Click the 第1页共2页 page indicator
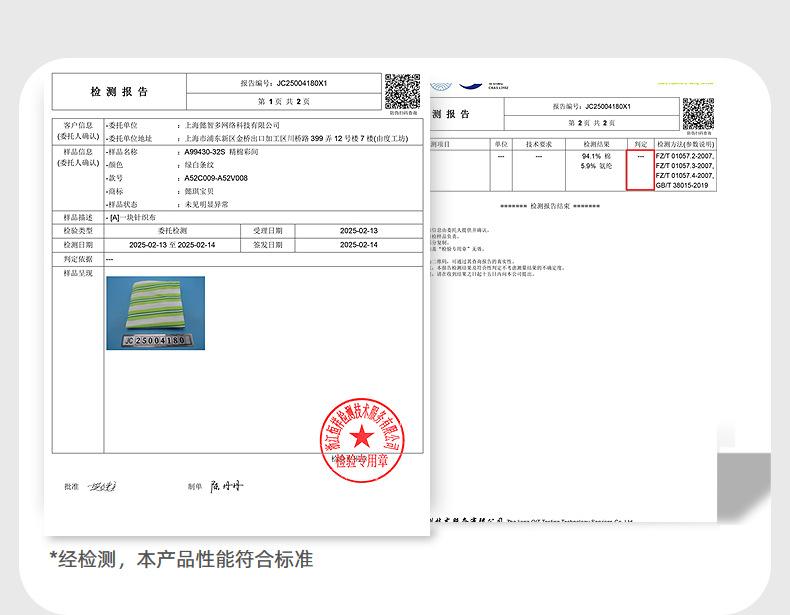Screen dimensions: 790x615 tap(284, 102)
